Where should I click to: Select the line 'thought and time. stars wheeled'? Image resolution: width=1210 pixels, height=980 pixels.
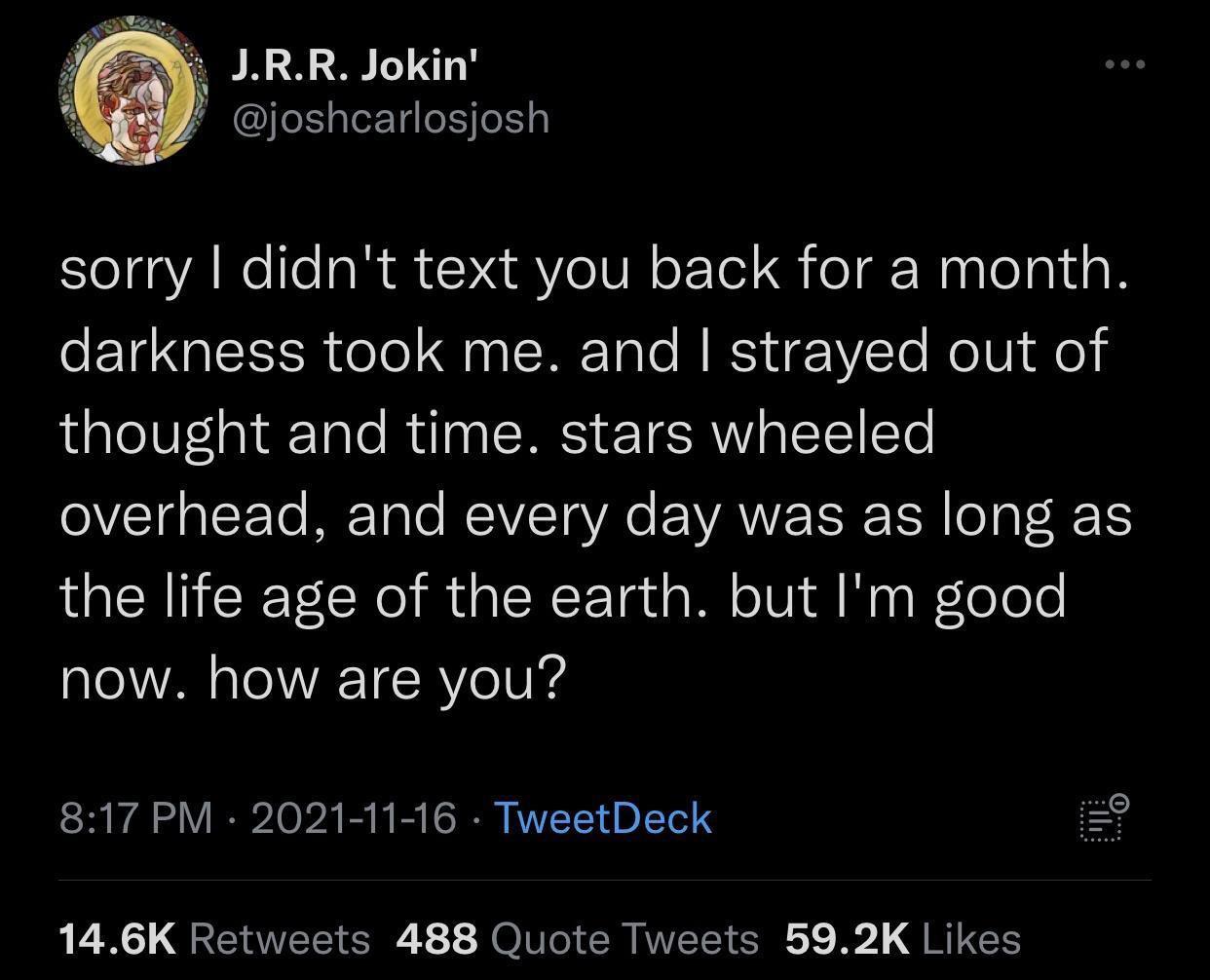[497, 433]
